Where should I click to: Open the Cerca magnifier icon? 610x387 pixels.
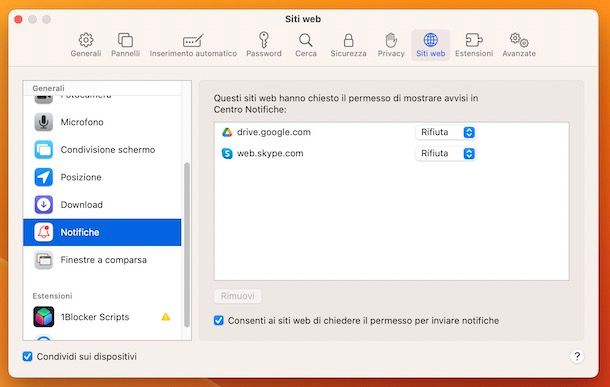pos(305,40)
